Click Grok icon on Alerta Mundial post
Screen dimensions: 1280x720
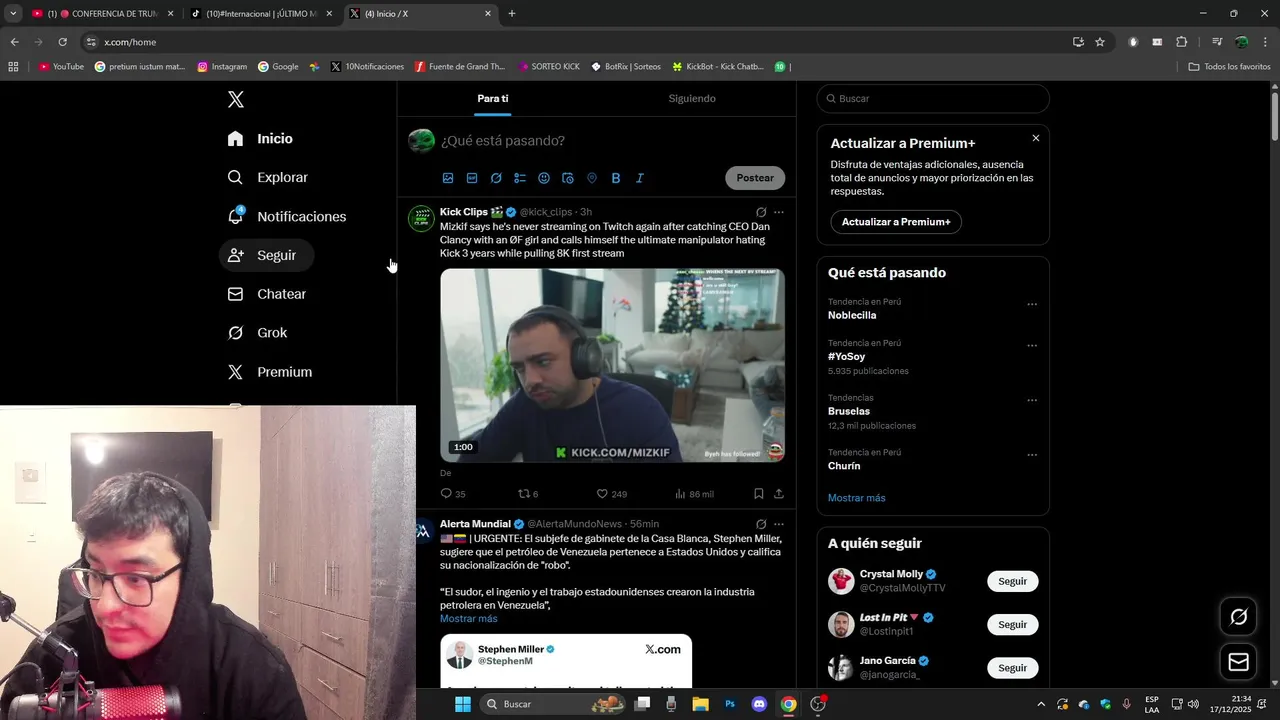tap(761, 524)
